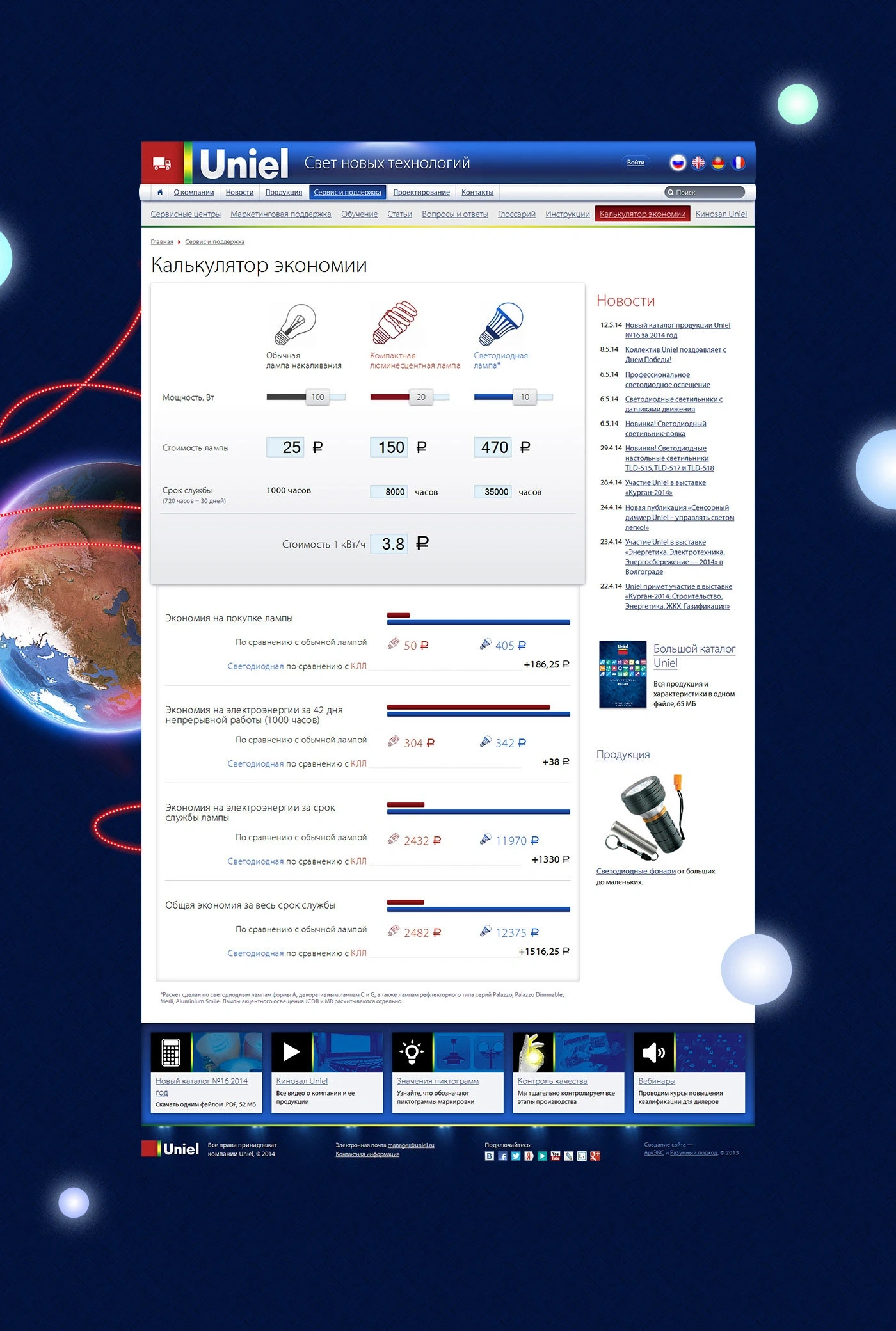Image resolution: width=896 pixels, height=1331 pixels.
Task: Switch to Сервисные центры submenu tab
Action: pos(186,214)
